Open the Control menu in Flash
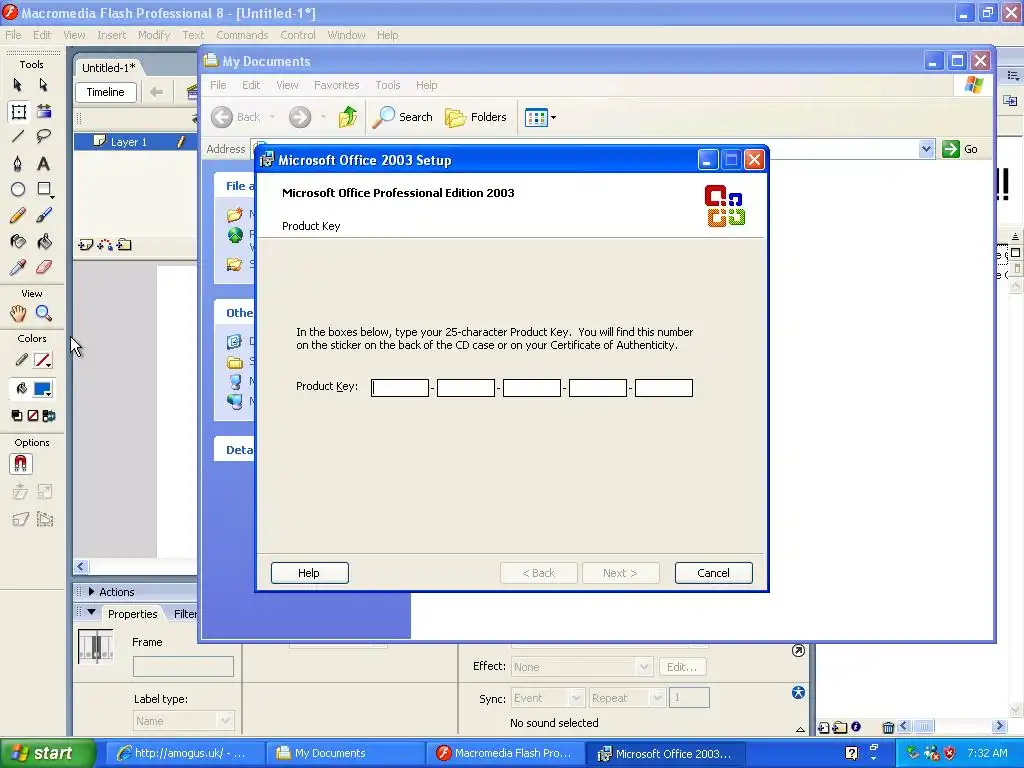 (x=298, y=35)
